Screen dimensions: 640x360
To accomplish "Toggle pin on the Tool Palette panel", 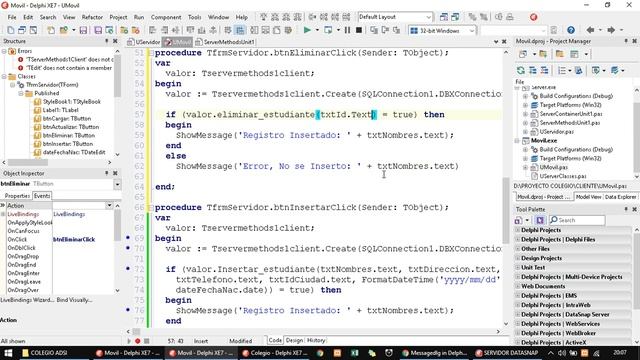I will (626, 209).
